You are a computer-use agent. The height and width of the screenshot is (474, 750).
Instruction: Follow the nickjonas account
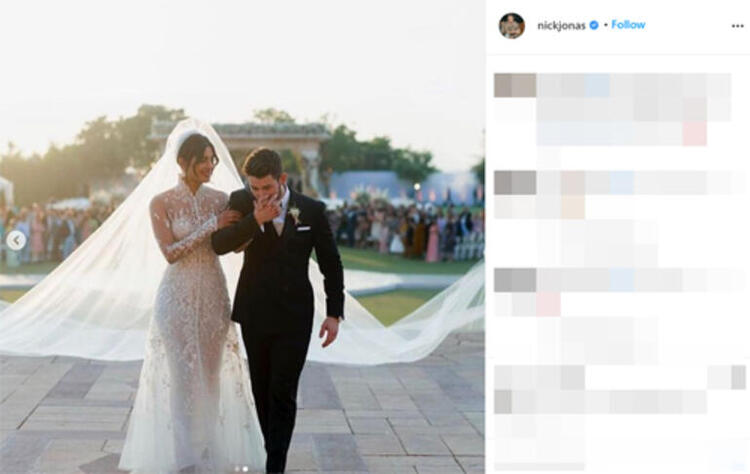(628, 25)
